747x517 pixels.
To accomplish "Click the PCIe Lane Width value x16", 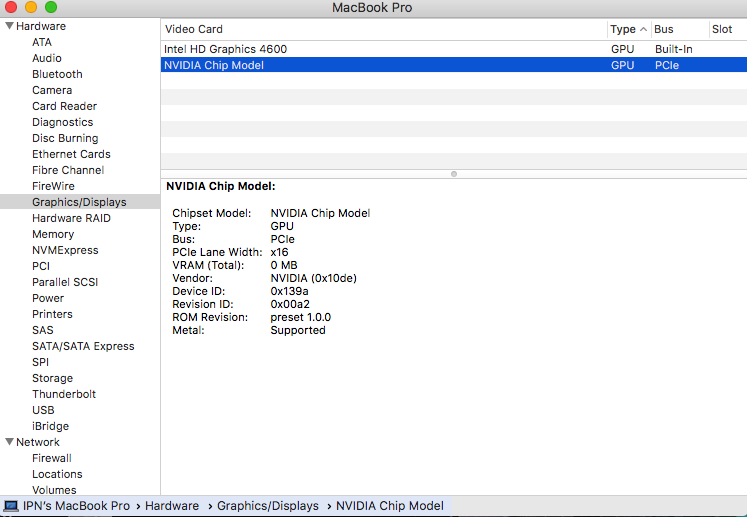I will click(279, 252).
